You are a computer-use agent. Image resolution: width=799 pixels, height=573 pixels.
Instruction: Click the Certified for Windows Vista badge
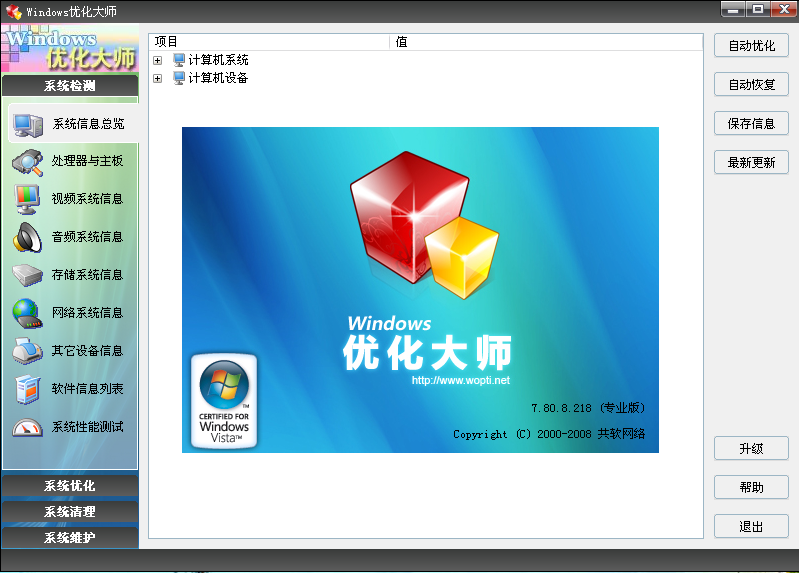(224, 401)
